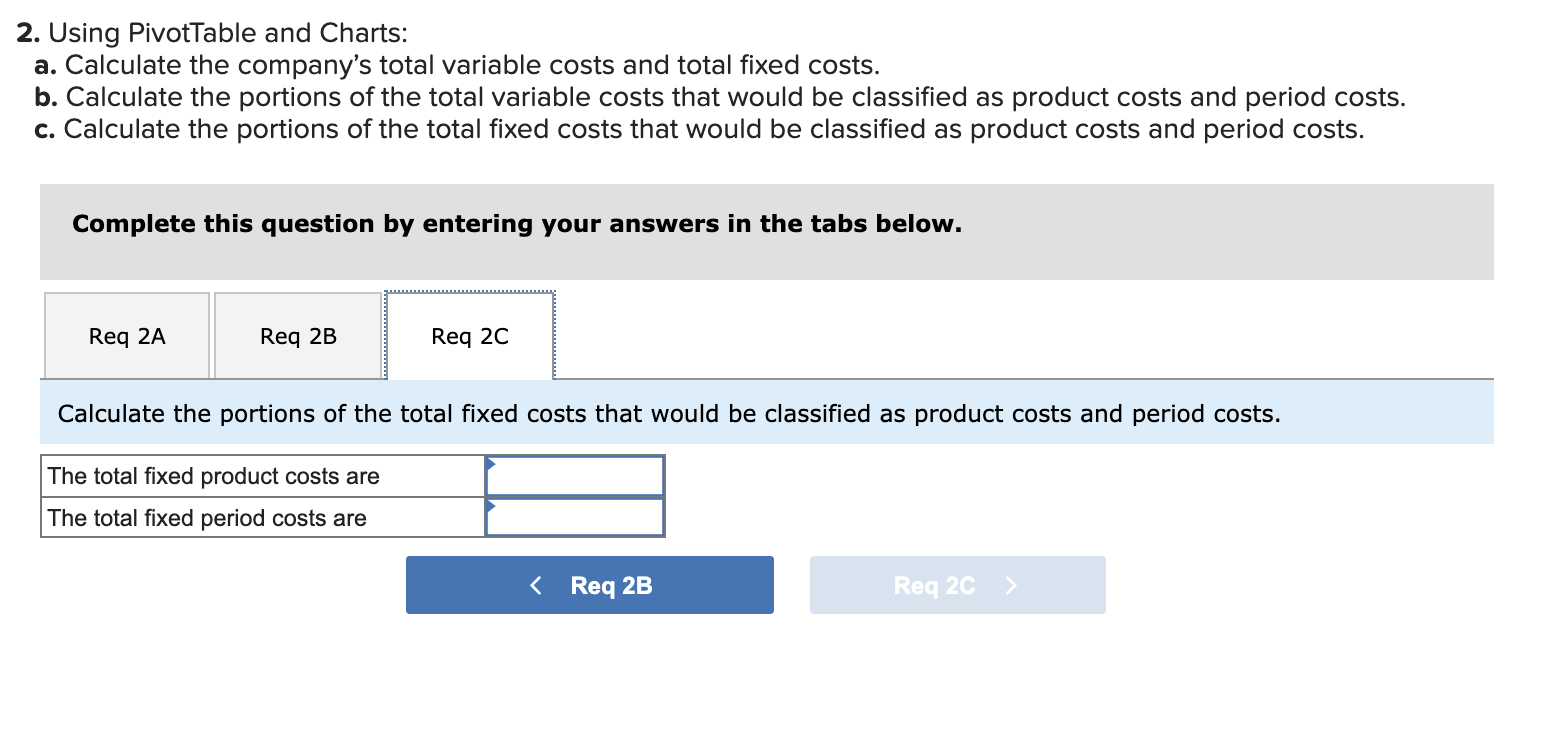1562x746 pixels.
Task: Go back using the Req 2B navigation button
Action: pyautogui.click(x=590, y=585)
